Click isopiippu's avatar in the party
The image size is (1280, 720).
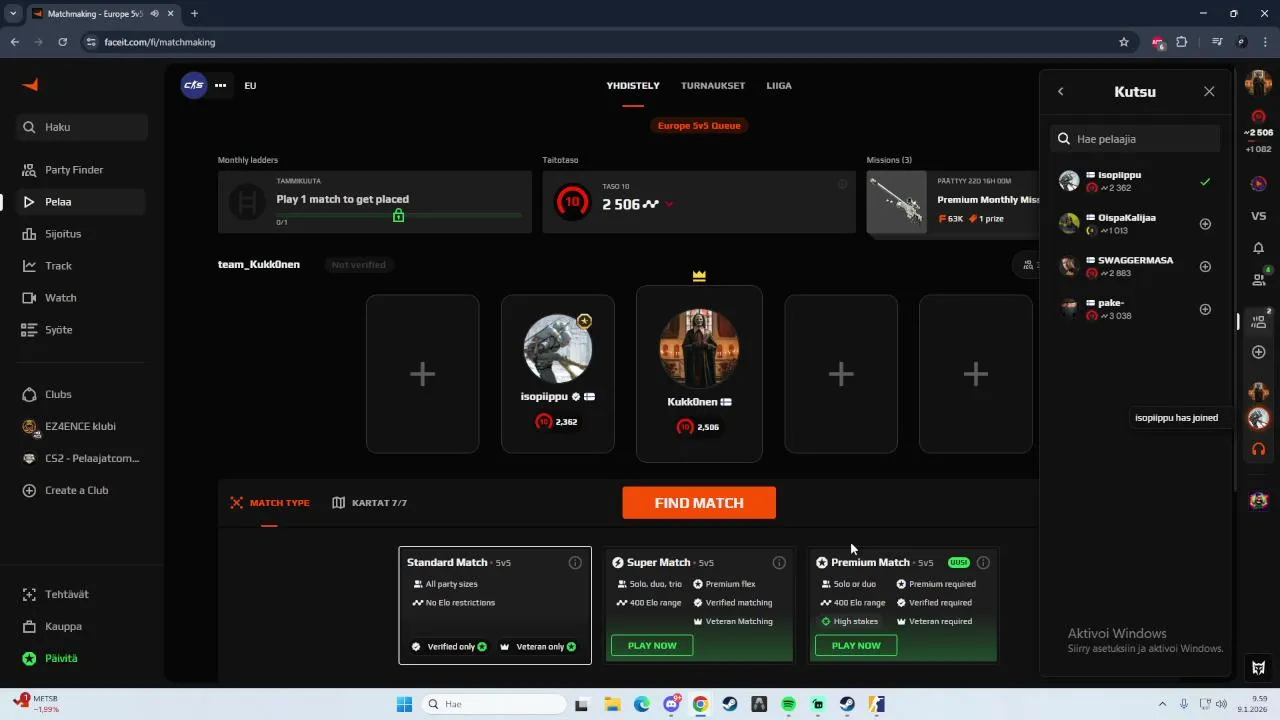558,349
